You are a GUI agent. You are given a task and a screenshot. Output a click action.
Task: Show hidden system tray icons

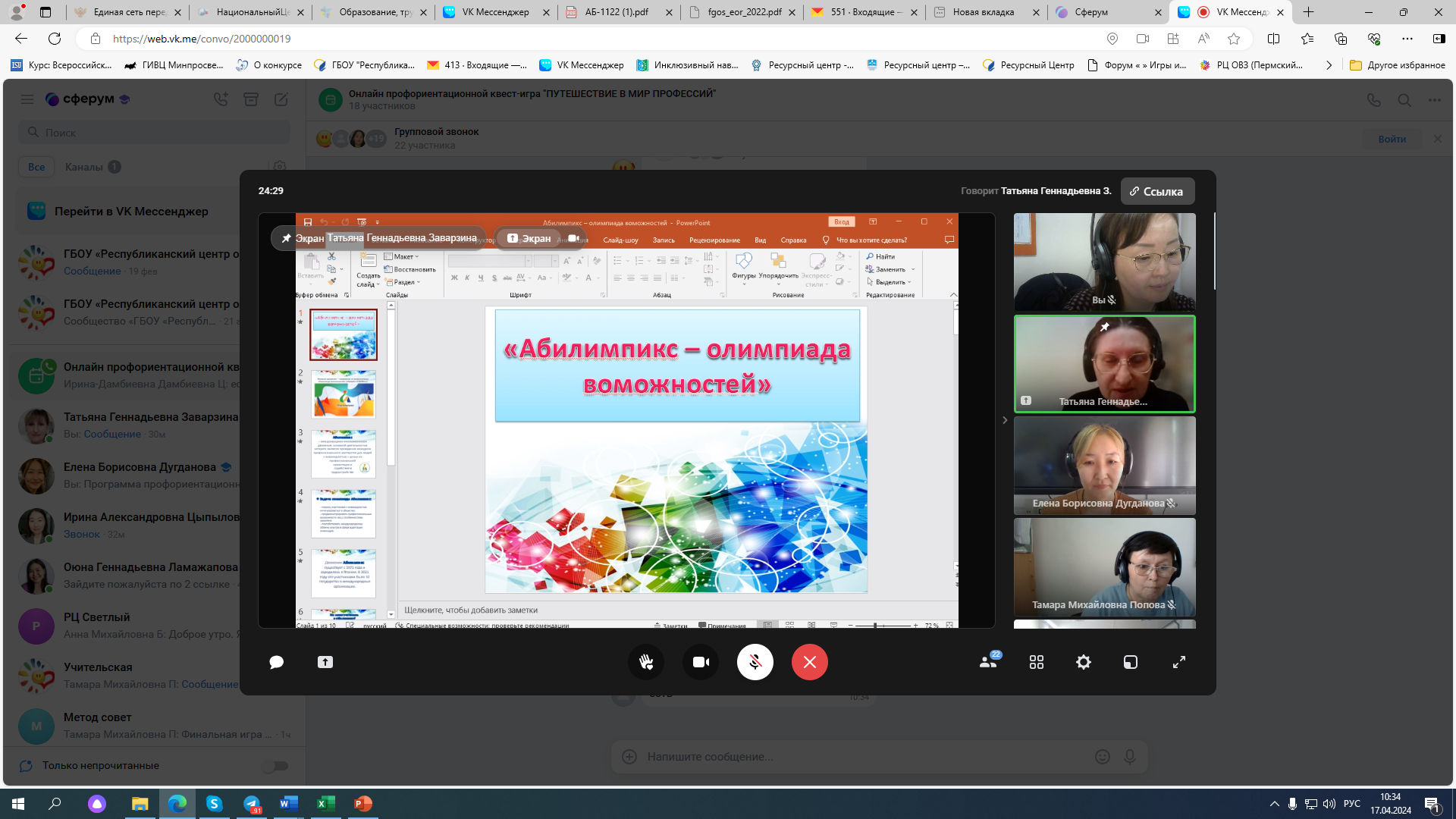coord(1274,804)
